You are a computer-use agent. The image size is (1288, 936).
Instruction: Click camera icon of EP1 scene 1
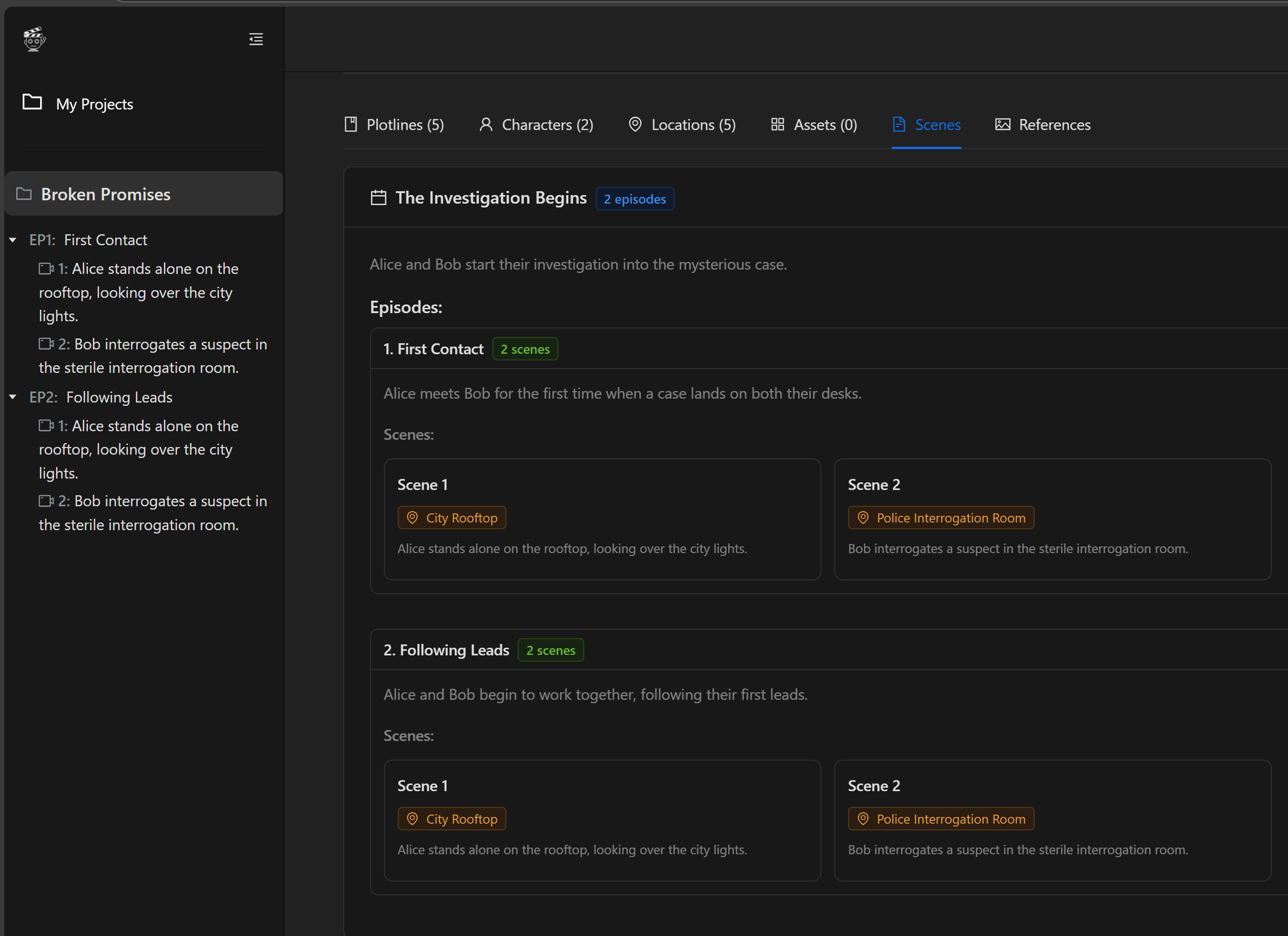click(x=46, y=269)
